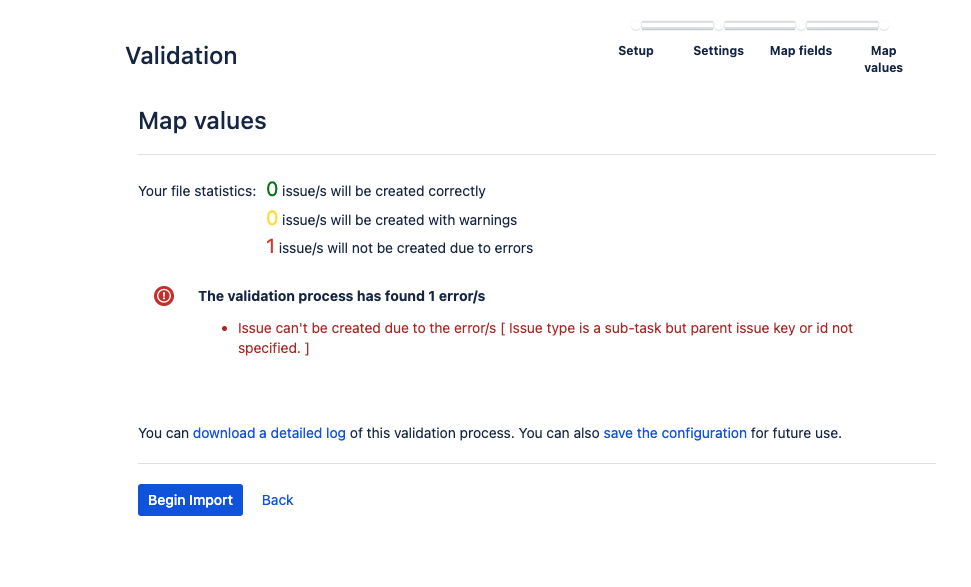Save the import configuration
Viewport: 971px width, 587px height.
coord(674,433)
